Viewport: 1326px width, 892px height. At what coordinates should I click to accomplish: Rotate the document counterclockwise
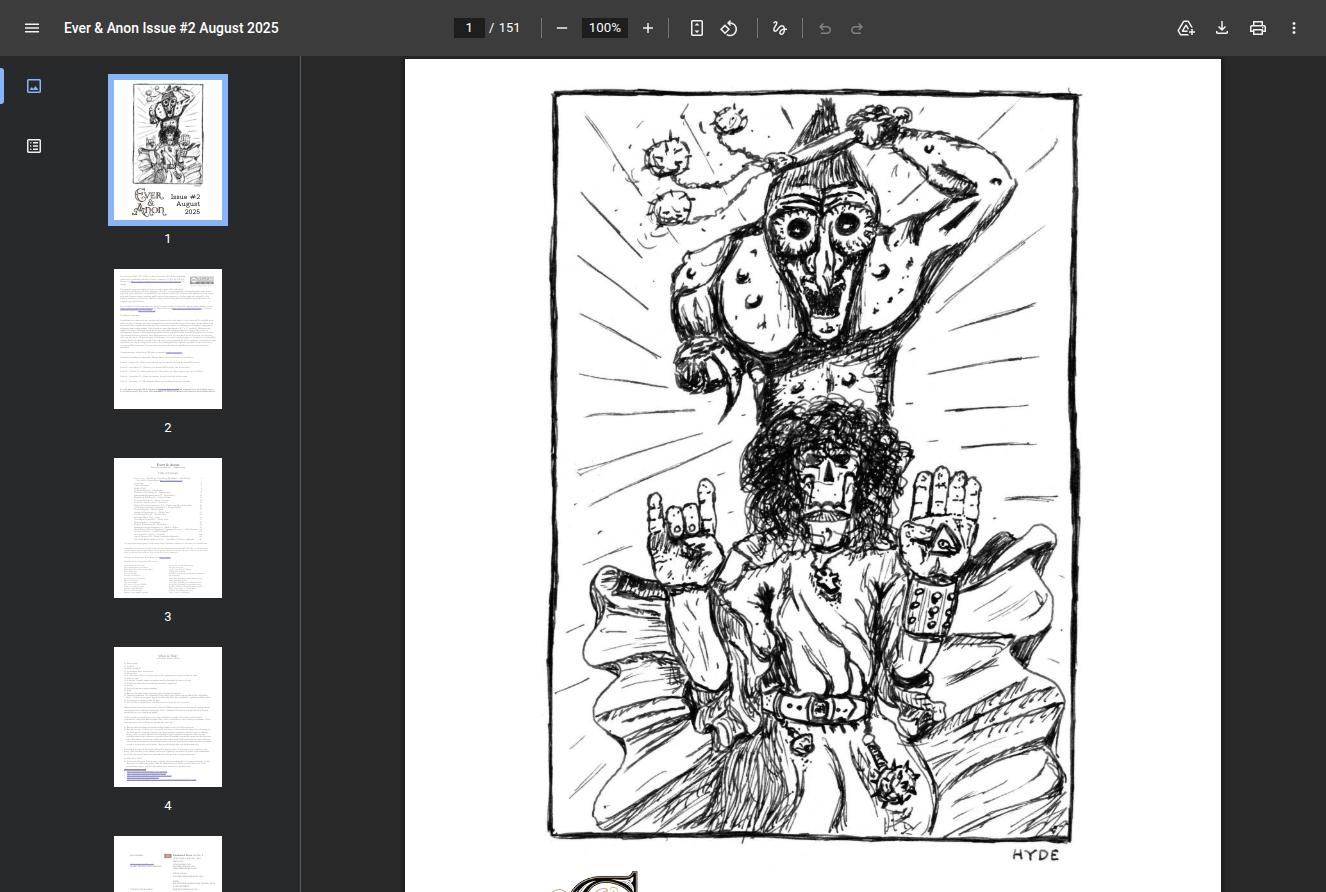coord(729,28)
